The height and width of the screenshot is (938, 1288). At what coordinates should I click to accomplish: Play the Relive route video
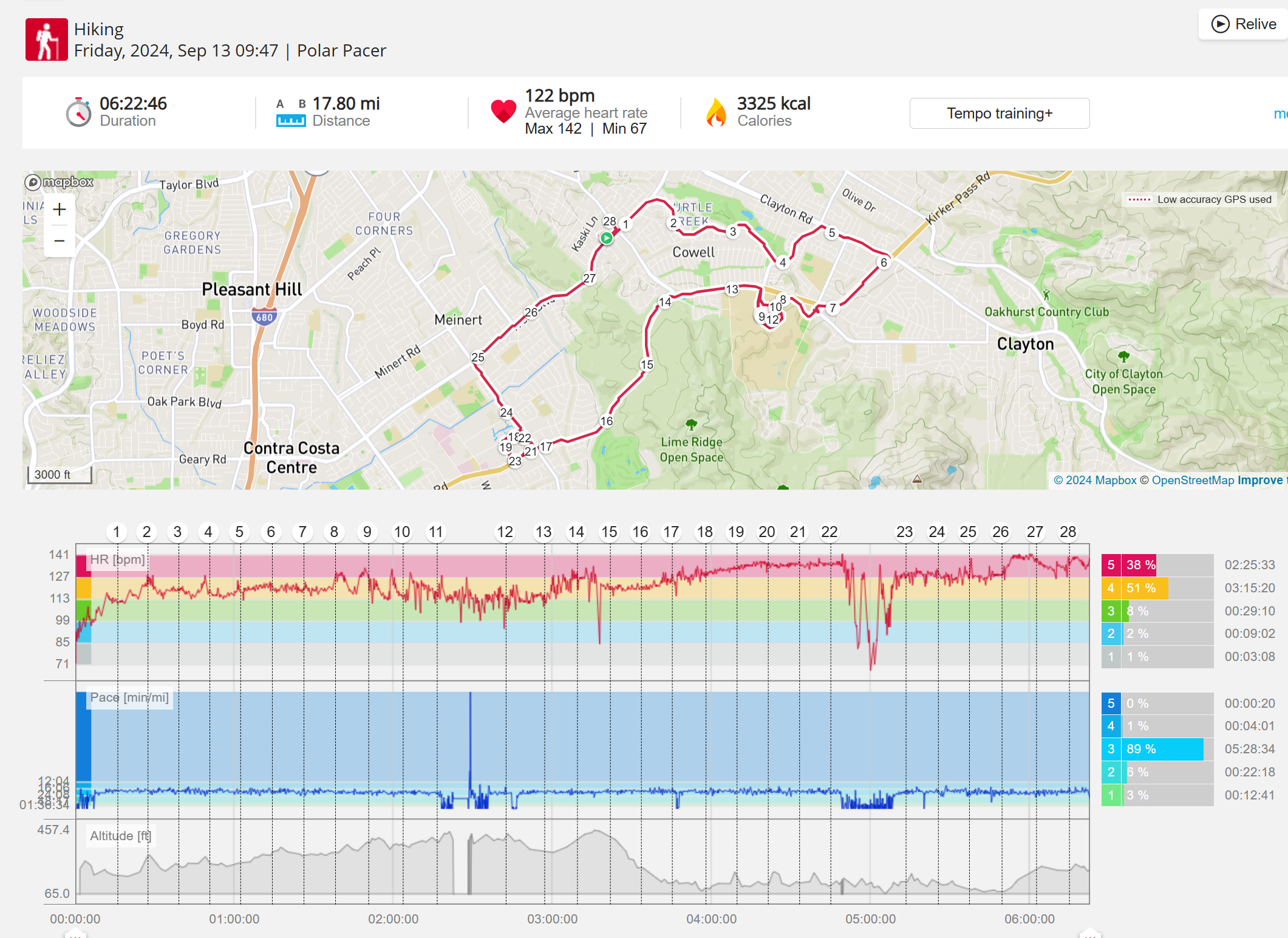coord(1243,24)
